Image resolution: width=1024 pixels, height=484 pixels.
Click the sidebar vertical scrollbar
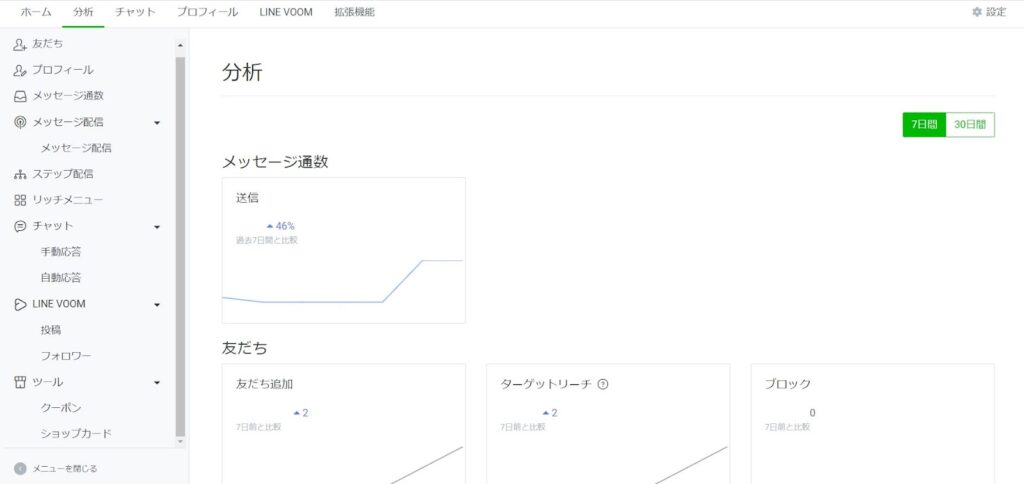point(180,240)
